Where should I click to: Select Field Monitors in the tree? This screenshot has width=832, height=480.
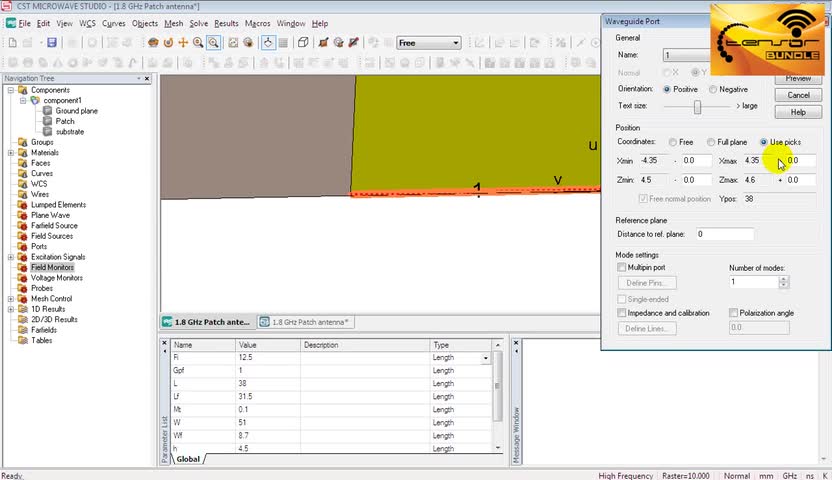point(52,267)
